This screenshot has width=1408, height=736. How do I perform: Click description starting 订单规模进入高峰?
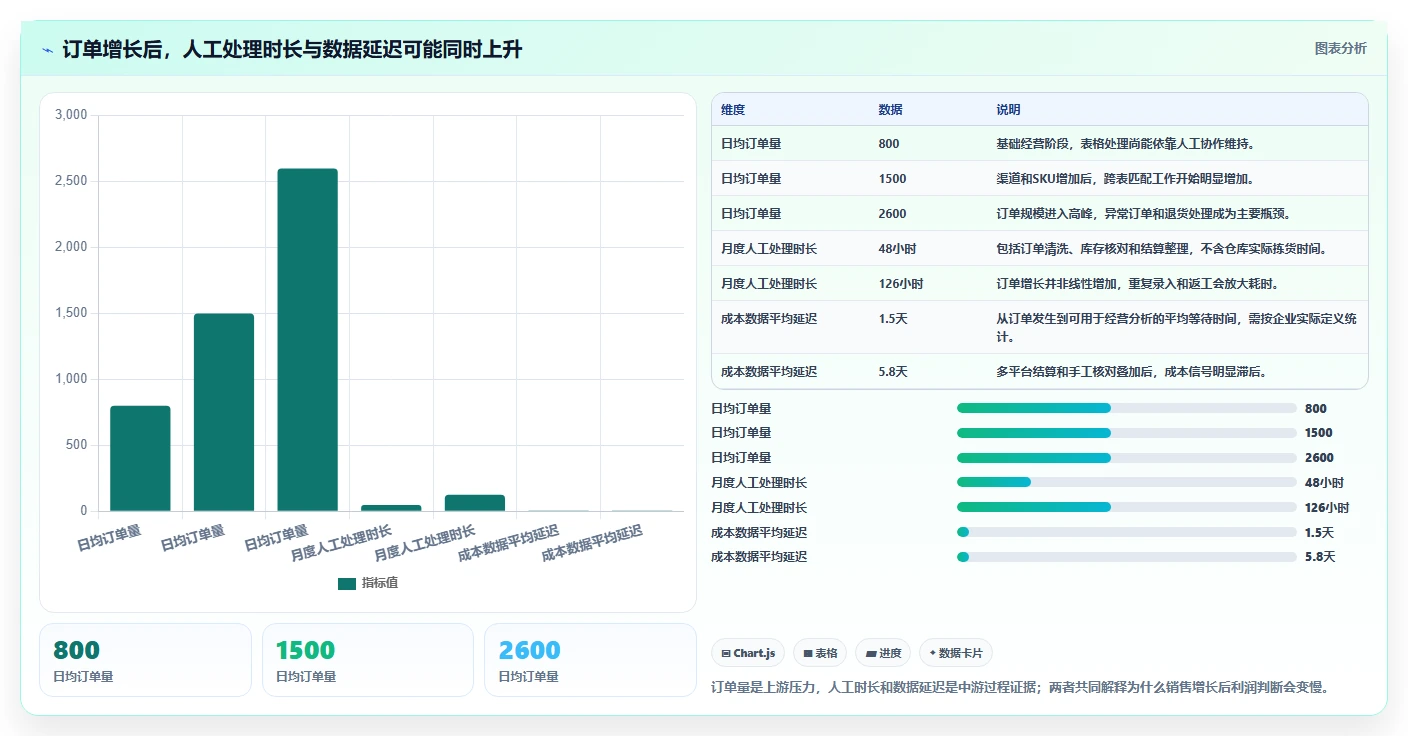point(1143,214)
